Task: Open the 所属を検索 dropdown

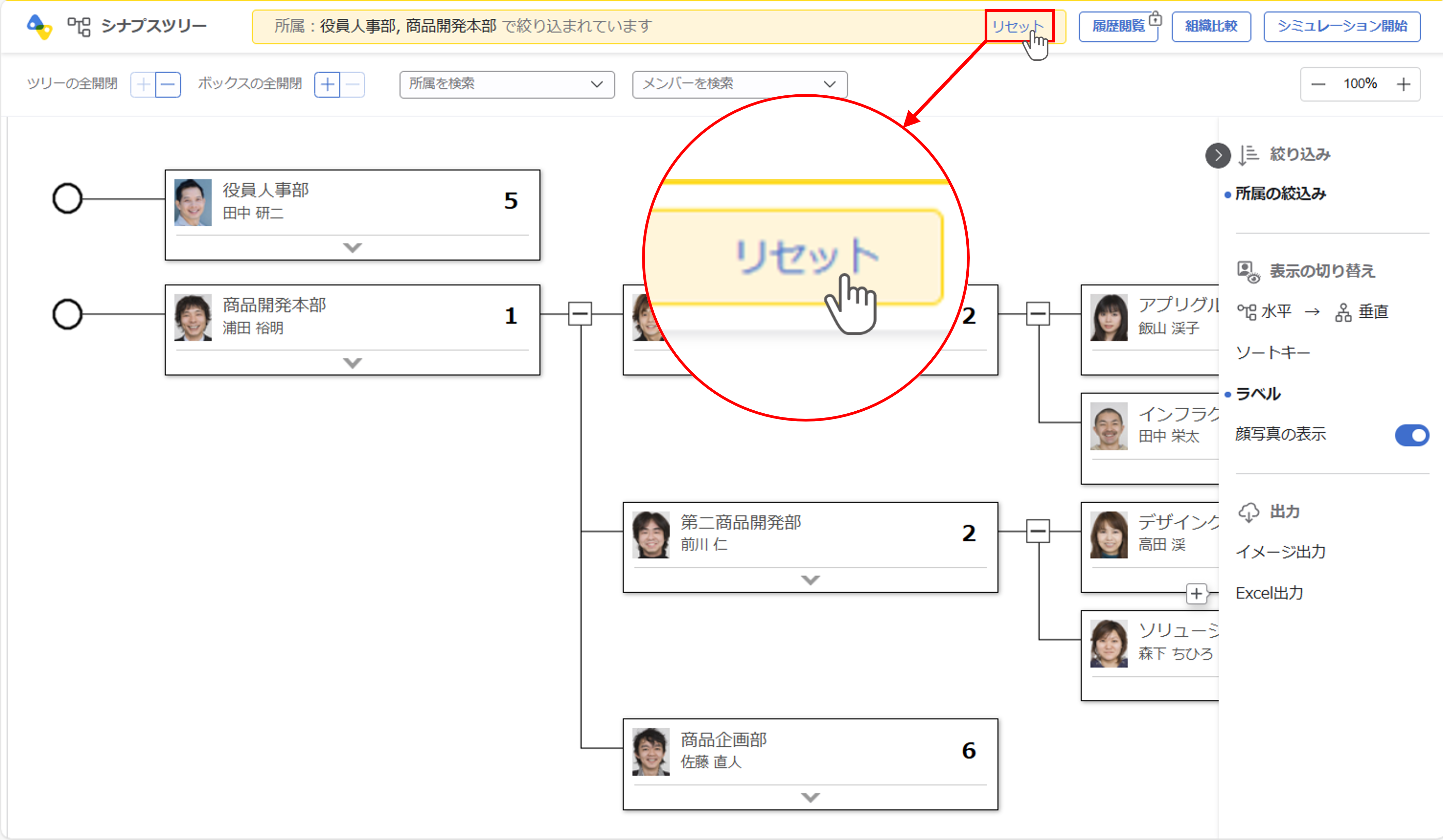Action: pyautogui.click(x=507, y=84)
